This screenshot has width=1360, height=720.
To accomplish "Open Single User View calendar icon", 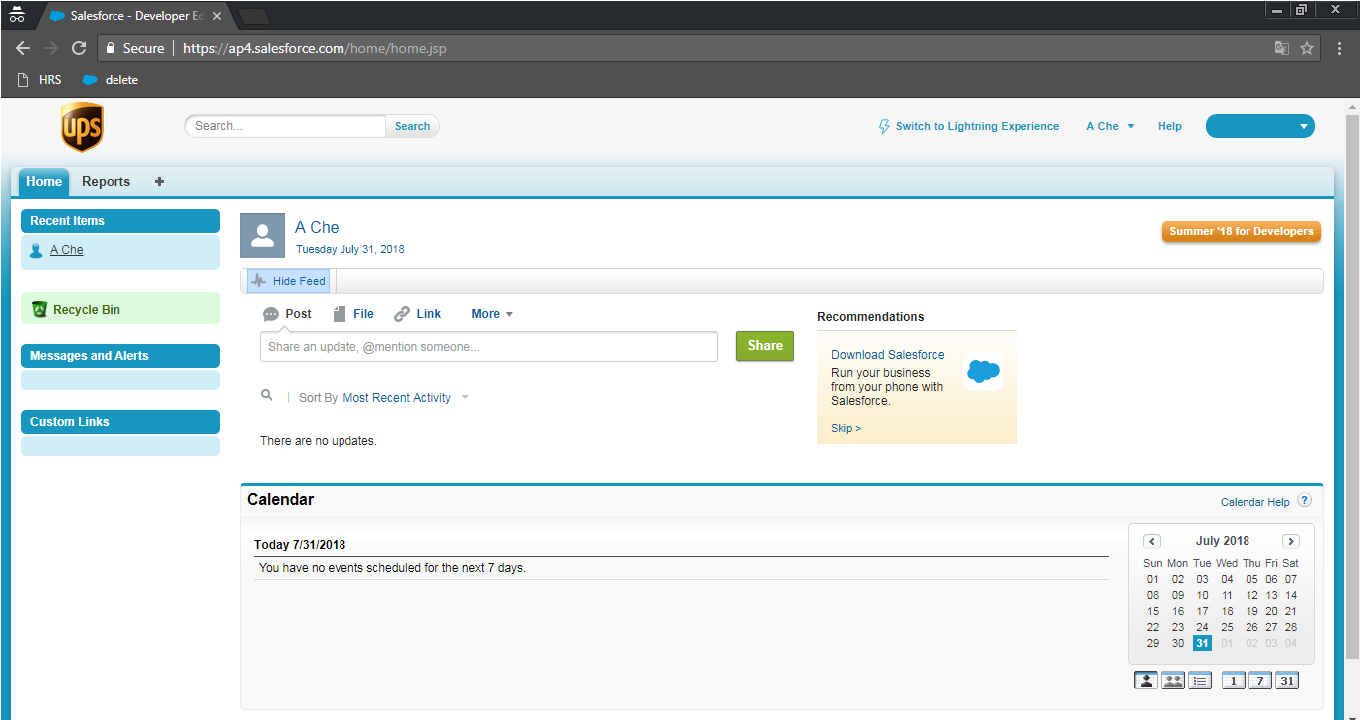I will click(x=1146, y=681).
